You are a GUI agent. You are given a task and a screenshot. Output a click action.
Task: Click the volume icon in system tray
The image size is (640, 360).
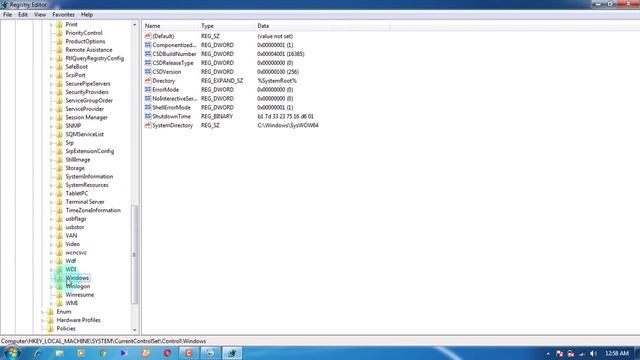[593, 353]
